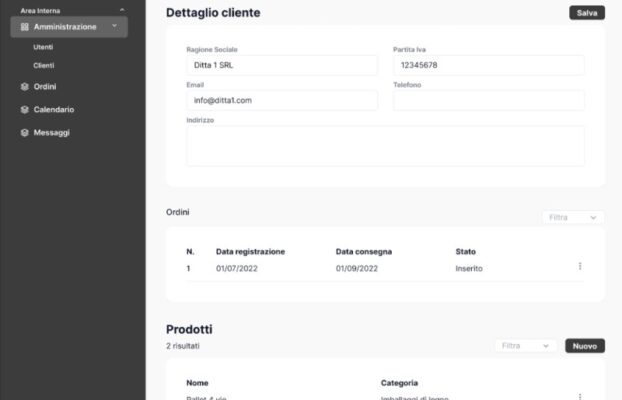Click the Ordini icon in sidebar

[x=25, y=86]
